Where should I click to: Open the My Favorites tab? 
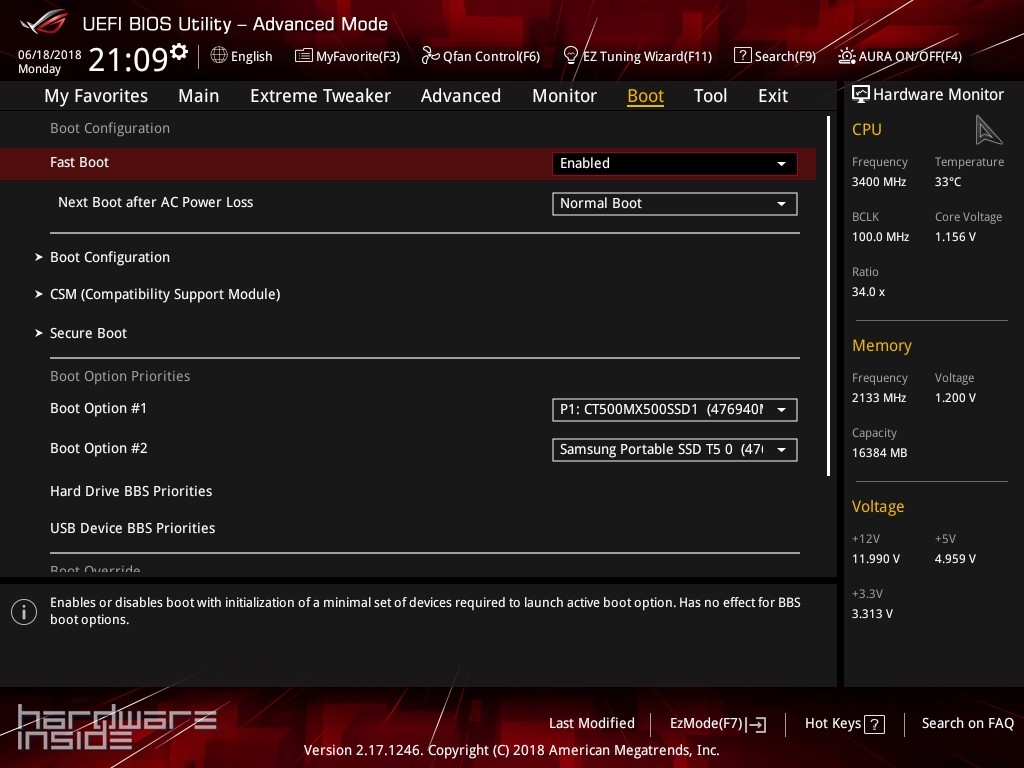click(x=96, y=96)
